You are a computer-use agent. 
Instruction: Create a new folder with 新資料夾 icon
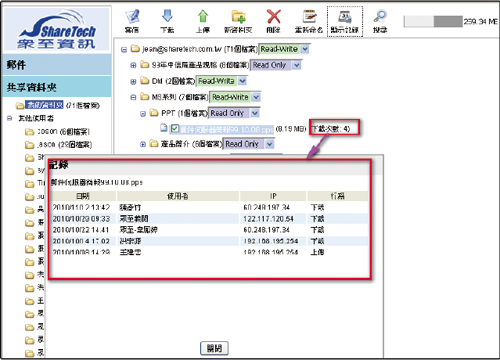coord(238,16)
